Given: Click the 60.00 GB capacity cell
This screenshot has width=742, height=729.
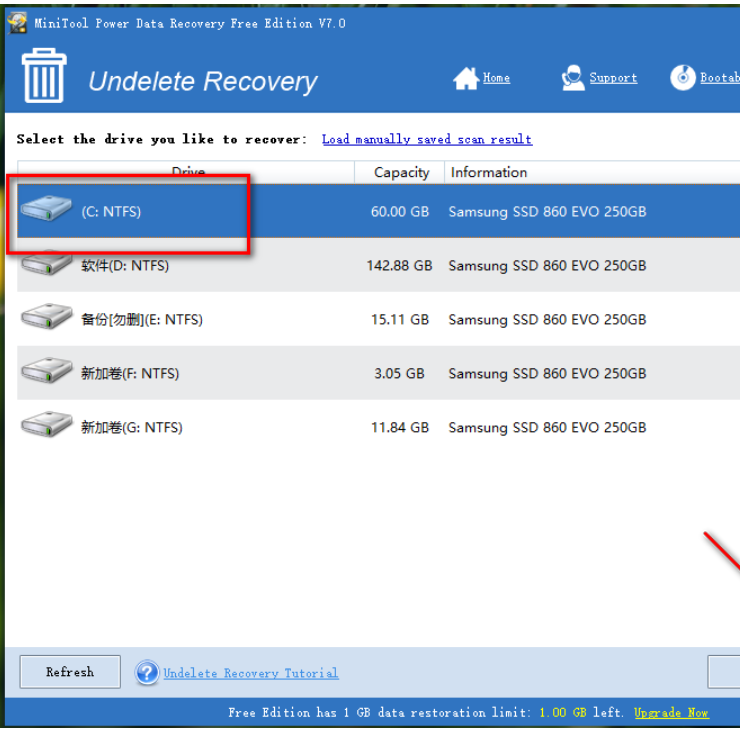Looking at the screenshot, I should [400, 211].
